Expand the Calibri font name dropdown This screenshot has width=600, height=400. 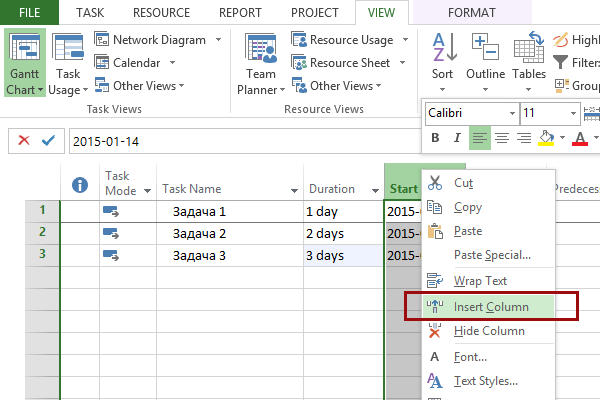coord(513,113)
